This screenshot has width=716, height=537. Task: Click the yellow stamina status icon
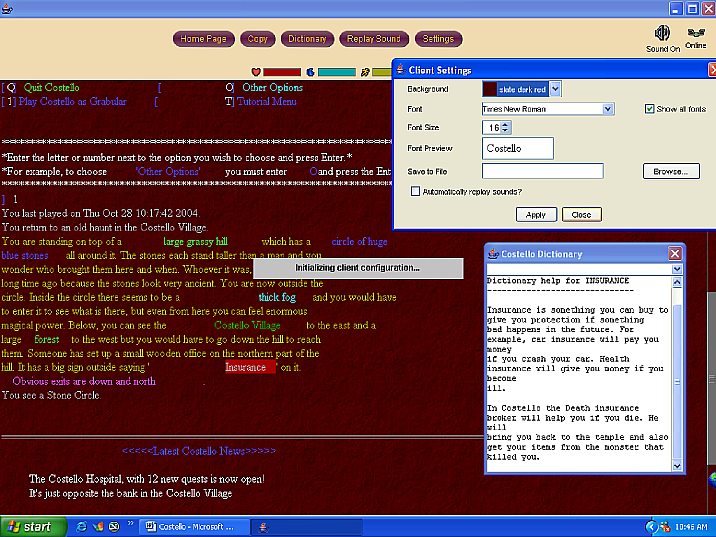pyautogui.click(x=365, y=72)
